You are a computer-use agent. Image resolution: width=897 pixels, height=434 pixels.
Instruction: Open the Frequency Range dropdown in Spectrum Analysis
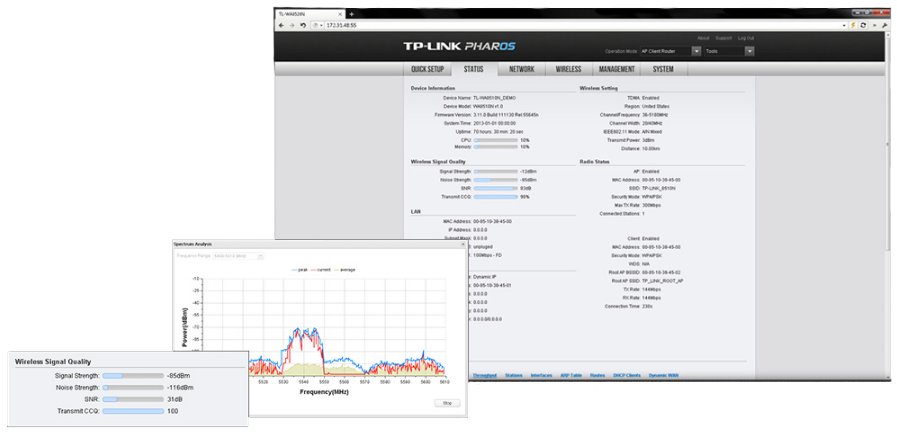click(x=238, y=256)
